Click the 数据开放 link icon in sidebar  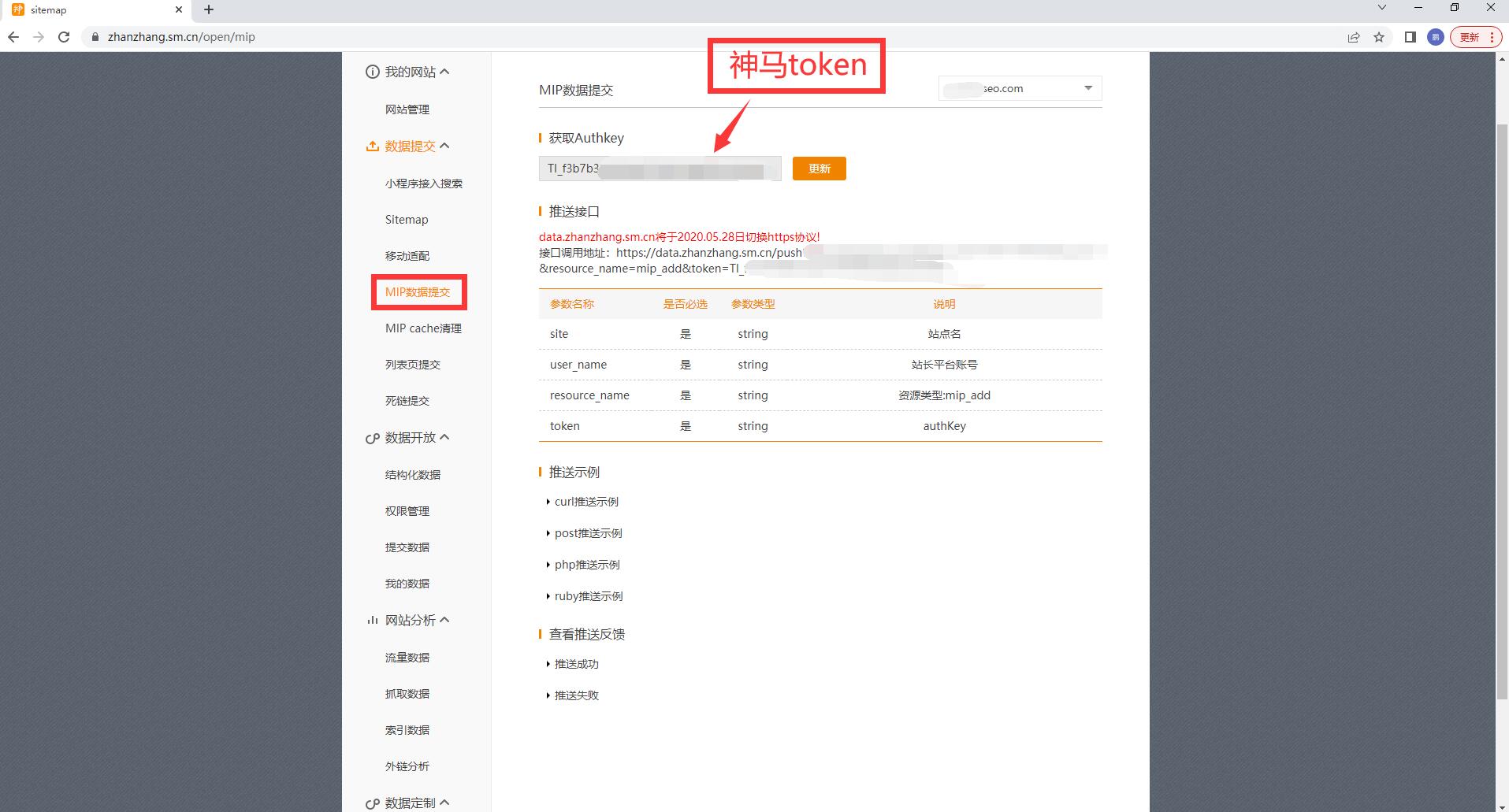point(372,437)
